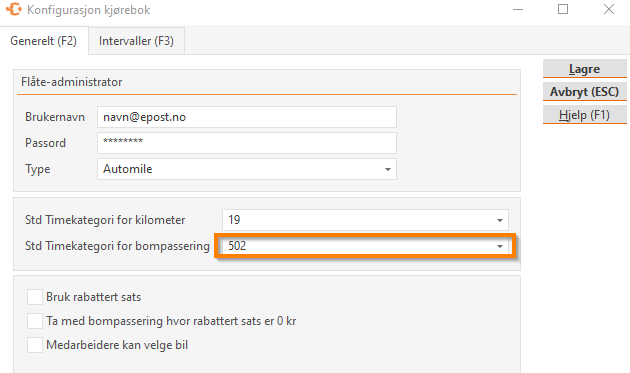This screenshot has height=373, width=630.
Task: Select the Generelt (F2) tab
Action: (44, 41)
